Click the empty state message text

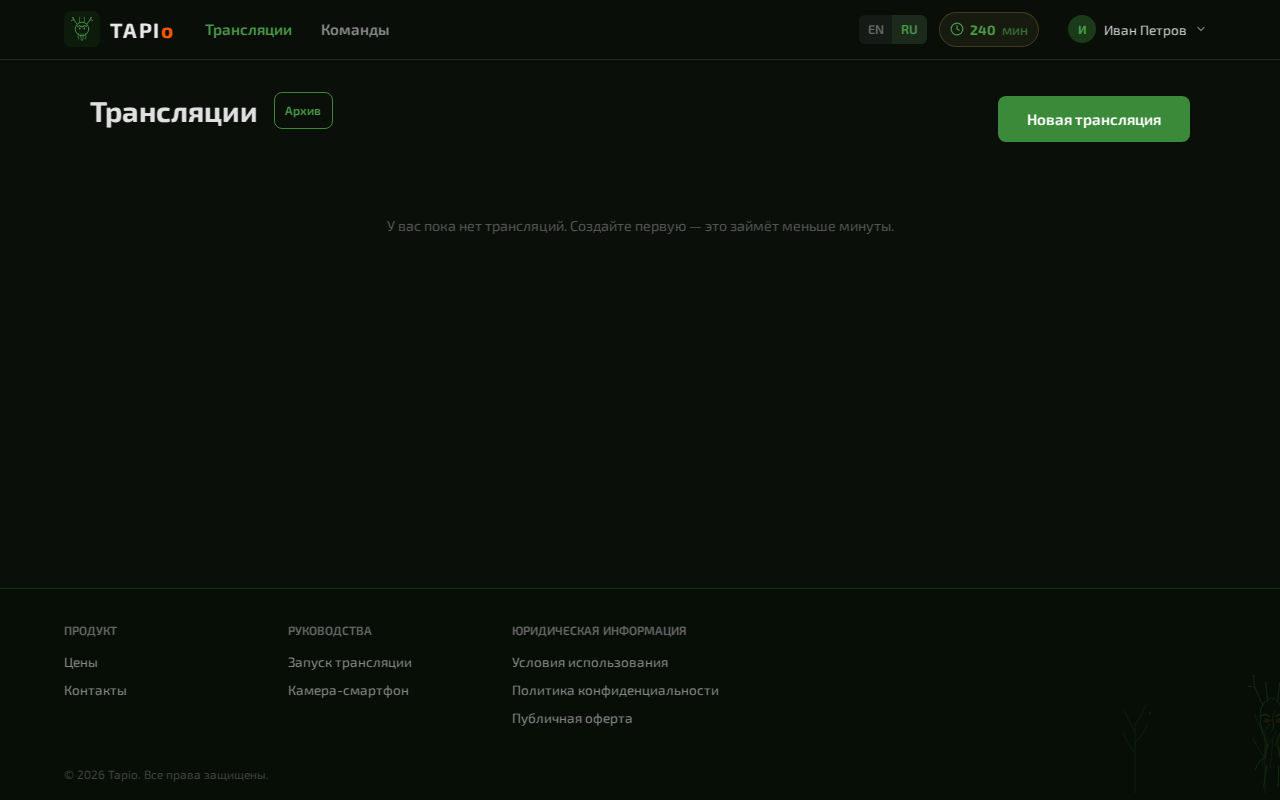click(x=640, y=226)
